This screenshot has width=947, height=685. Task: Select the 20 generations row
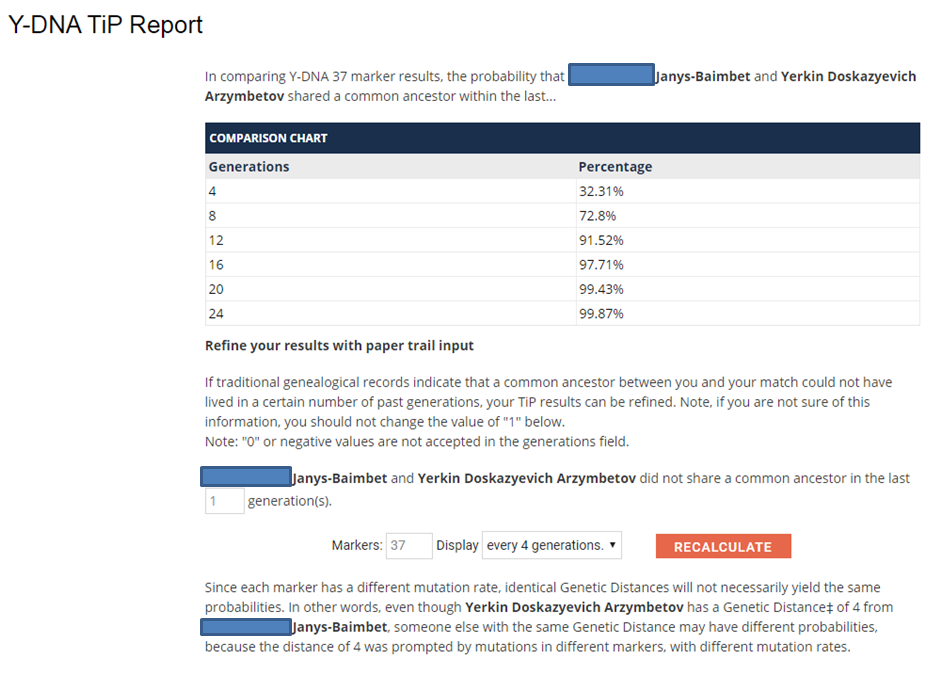(x=562, y=289)
